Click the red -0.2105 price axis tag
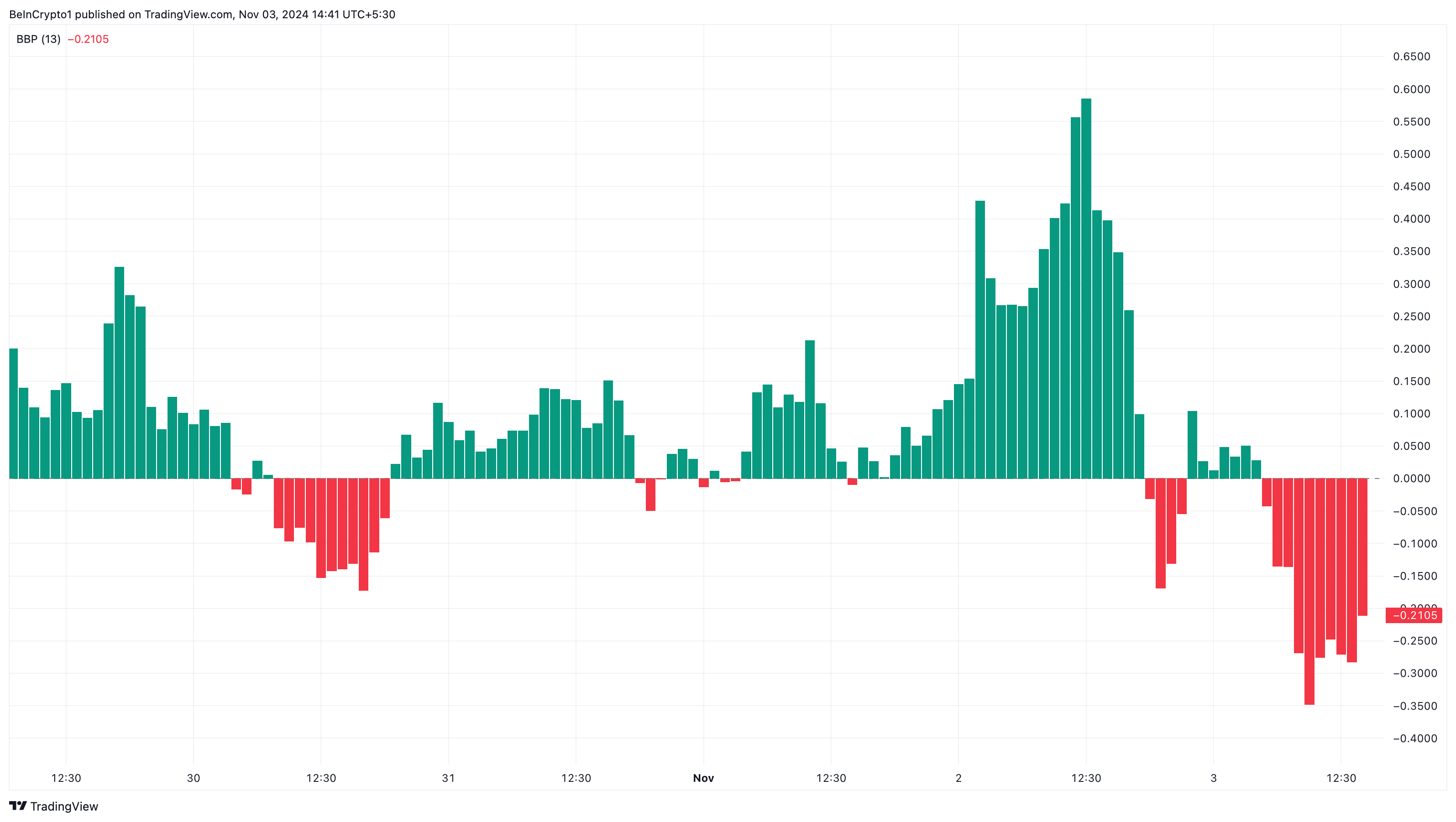 tap(1413, 615)
